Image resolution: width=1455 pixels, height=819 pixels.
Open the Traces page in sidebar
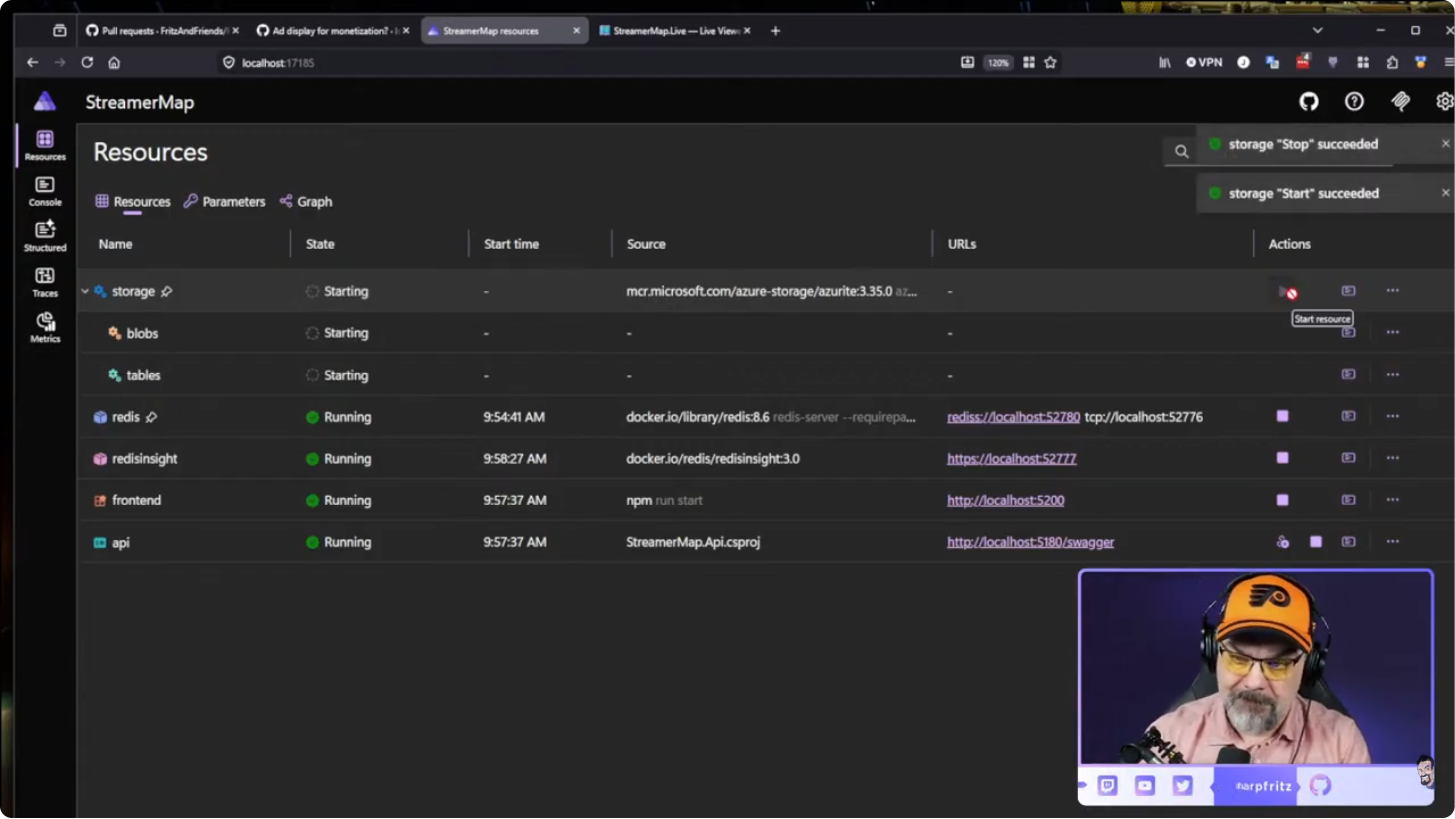[45, 282]
